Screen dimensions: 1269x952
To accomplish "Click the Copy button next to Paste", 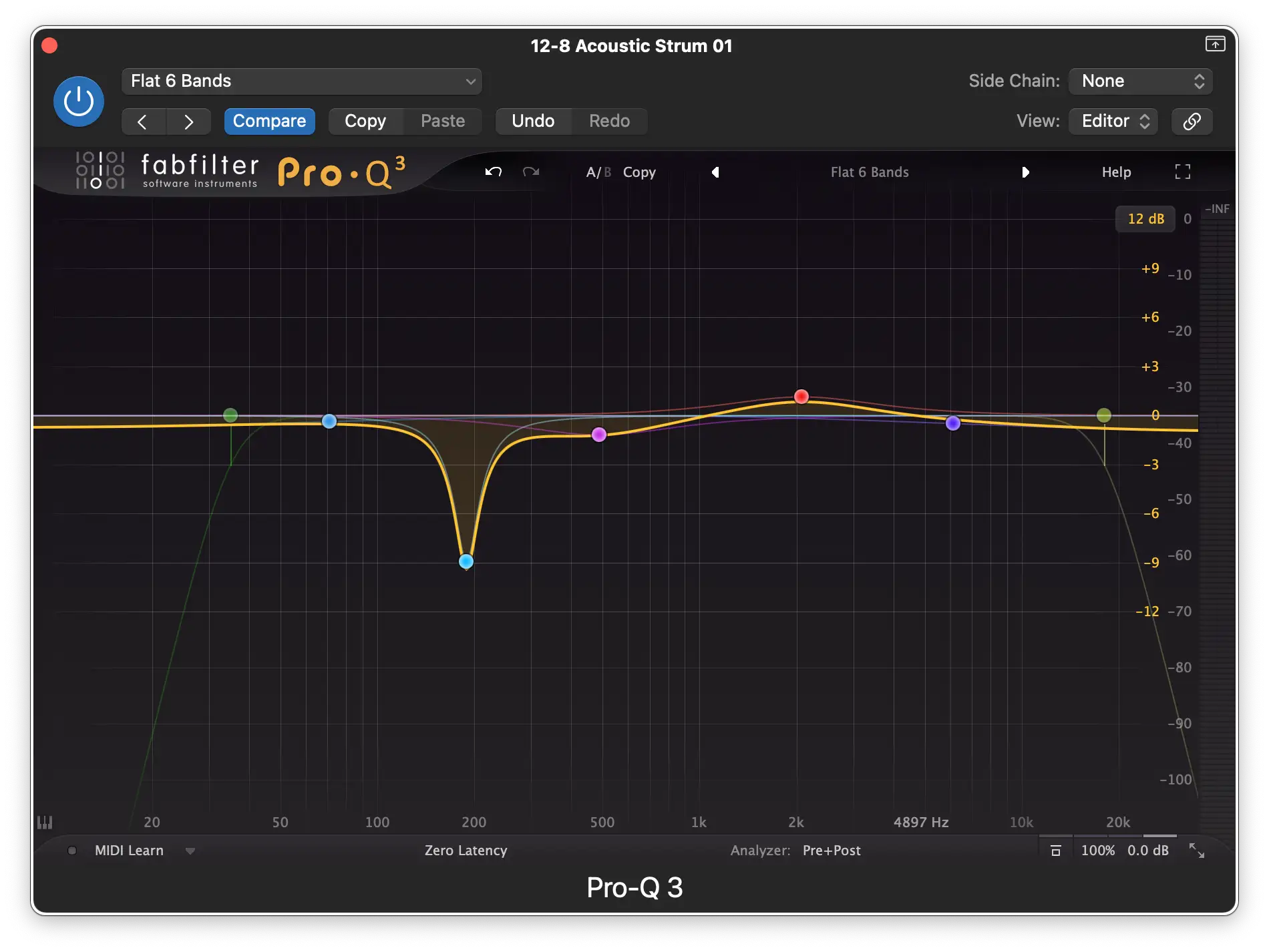I will pos(365,122).
